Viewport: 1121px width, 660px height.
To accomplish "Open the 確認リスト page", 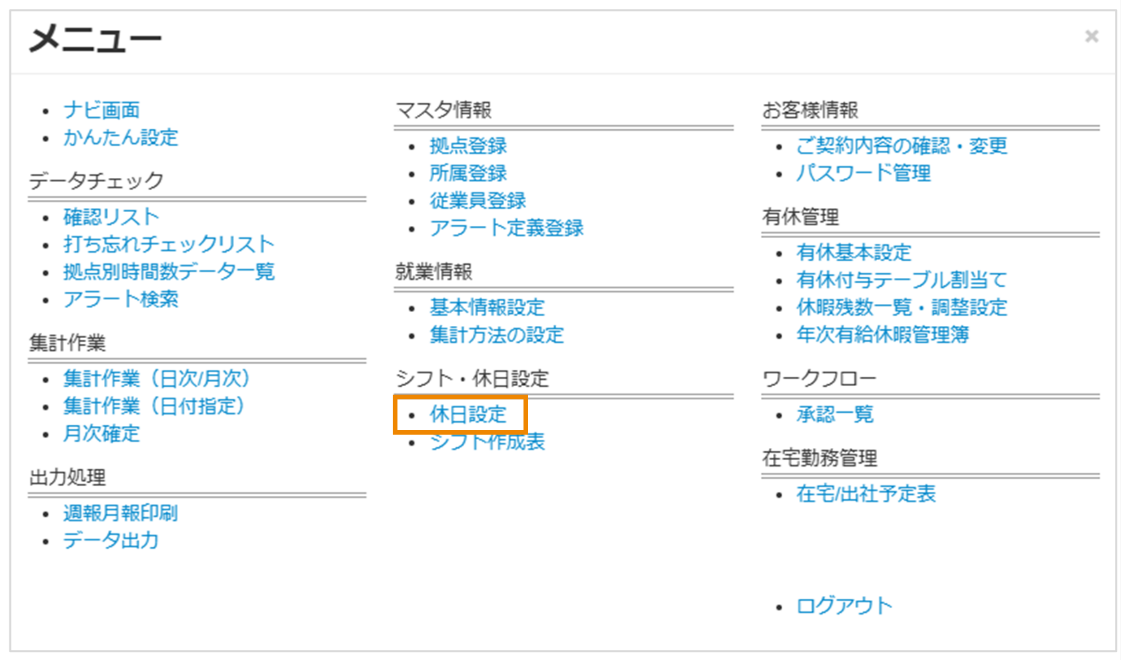I will 113,215.
